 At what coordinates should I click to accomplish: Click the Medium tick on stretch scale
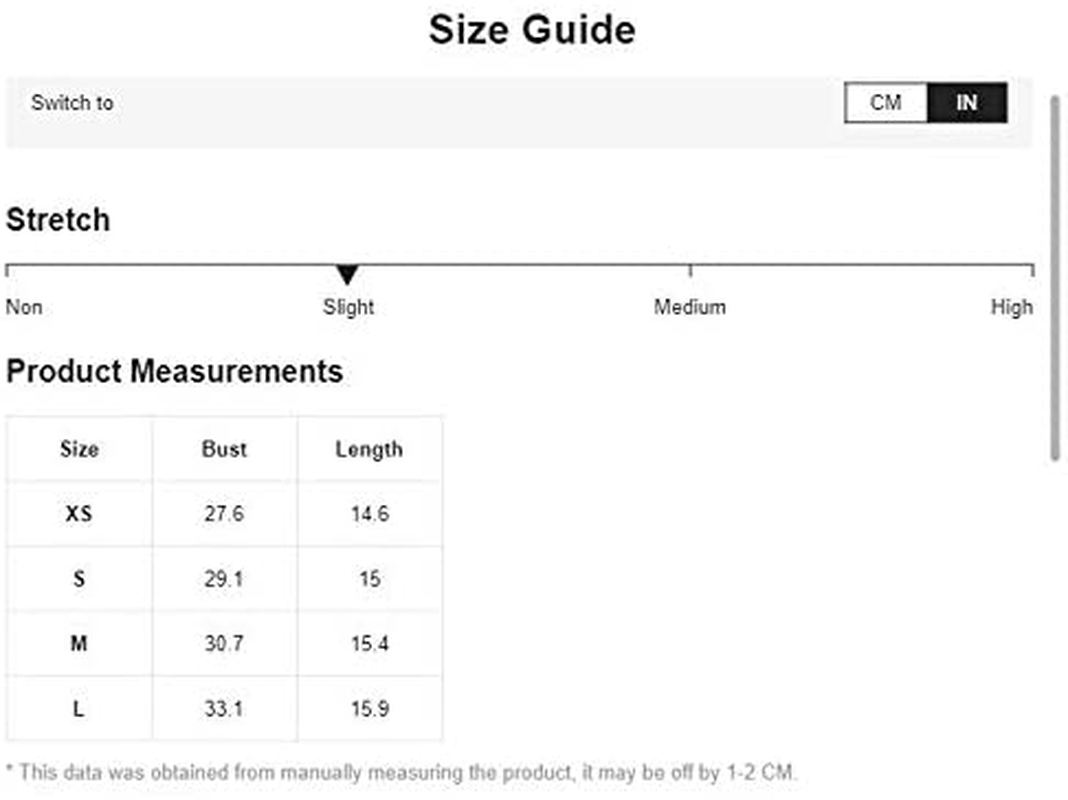(690, 270)
